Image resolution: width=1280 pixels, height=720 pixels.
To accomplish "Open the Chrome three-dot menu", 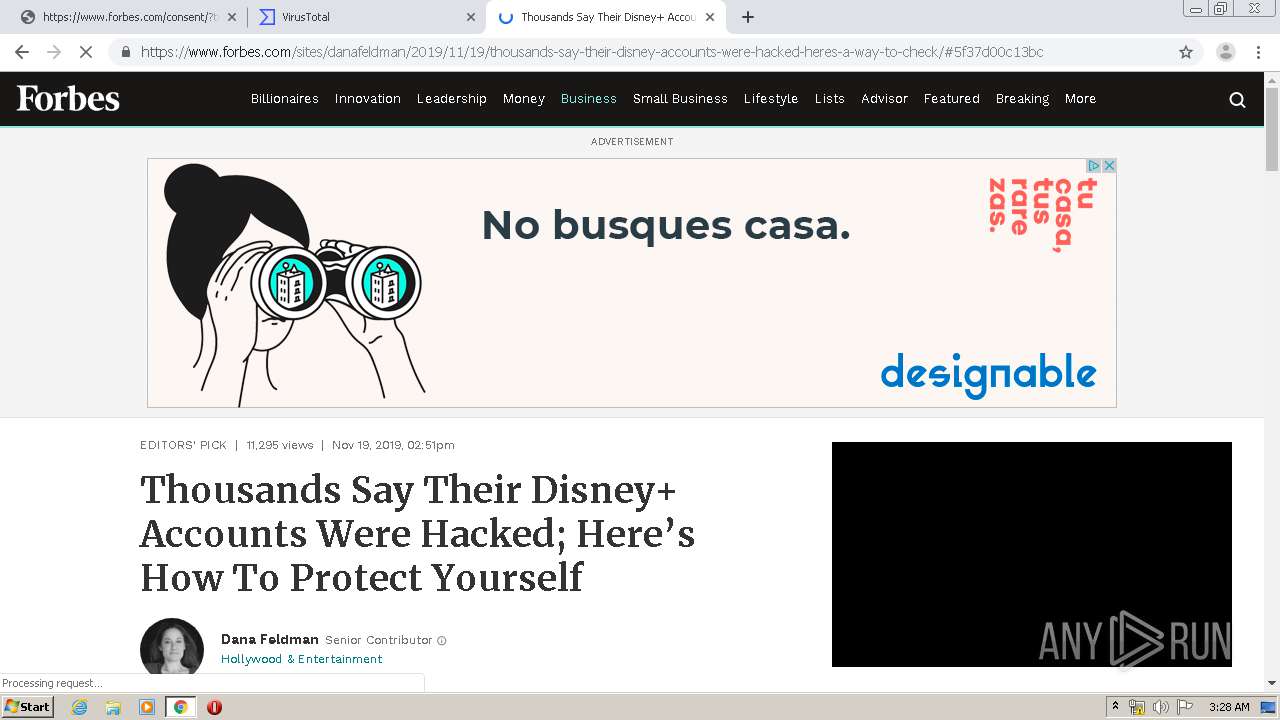I will 1258,52.
